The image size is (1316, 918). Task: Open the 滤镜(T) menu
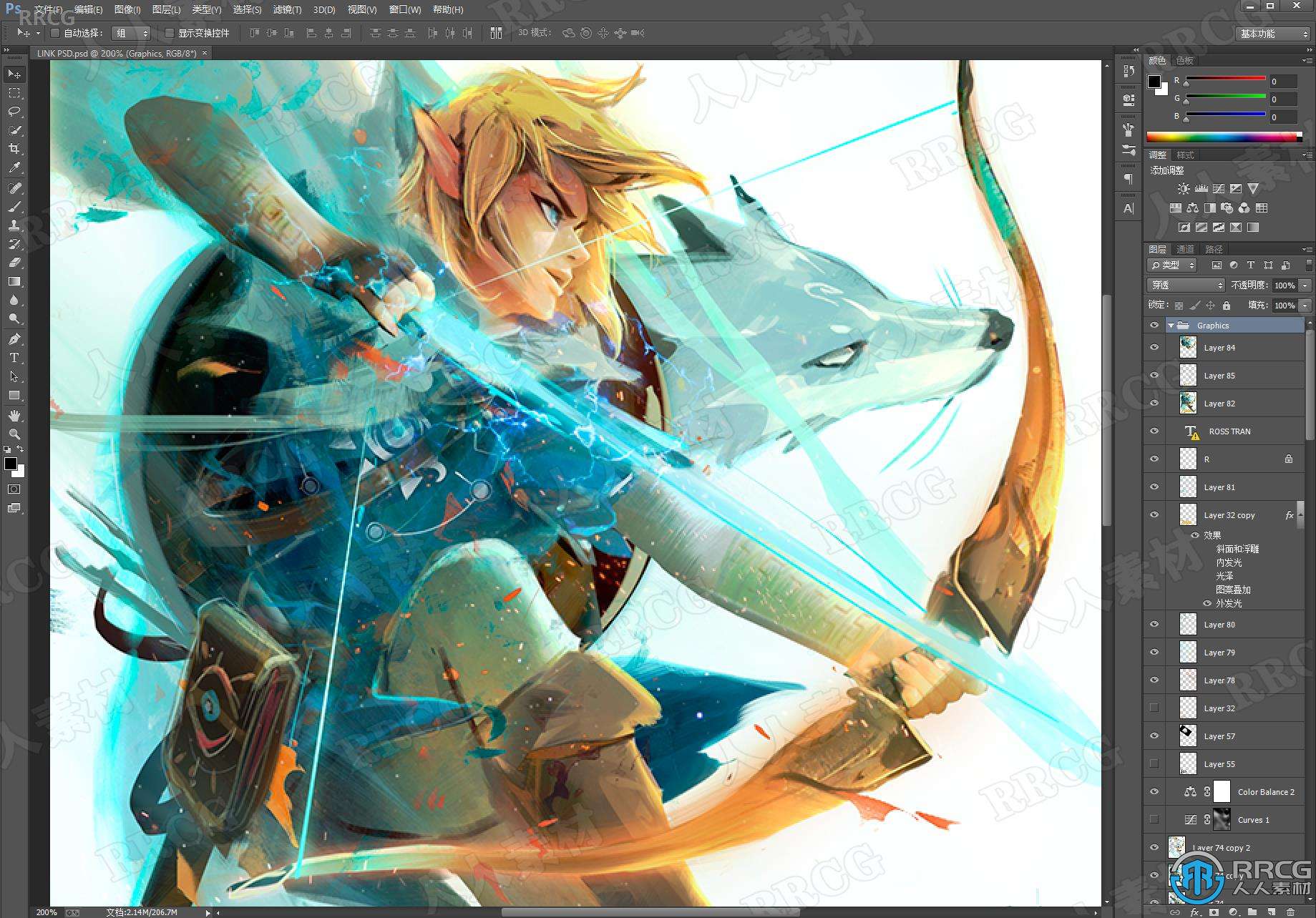[x=287, y=10]
